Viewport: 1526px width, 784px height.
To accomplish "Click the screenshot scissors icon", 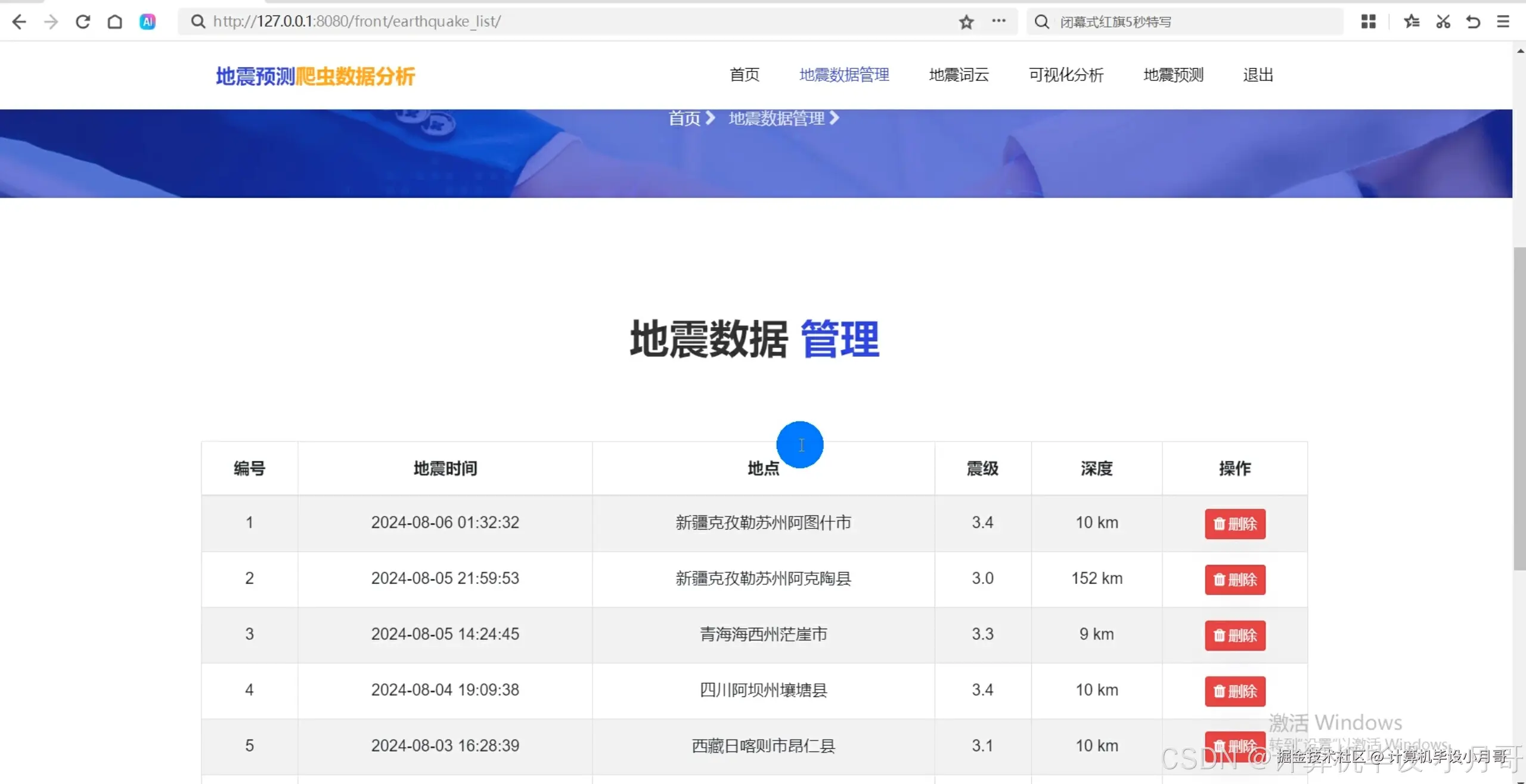I will coord(1443,21).
